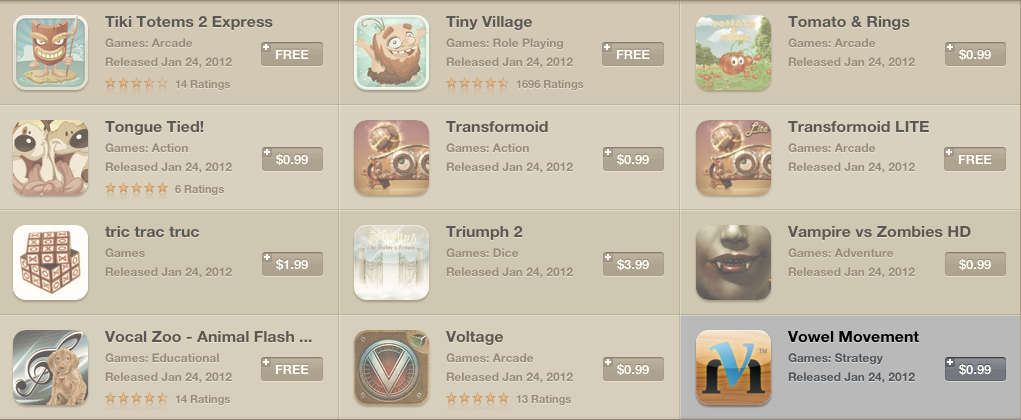
Task: Click the Vocal Zoo - Animal Flash title
Action: coord(208,337)
